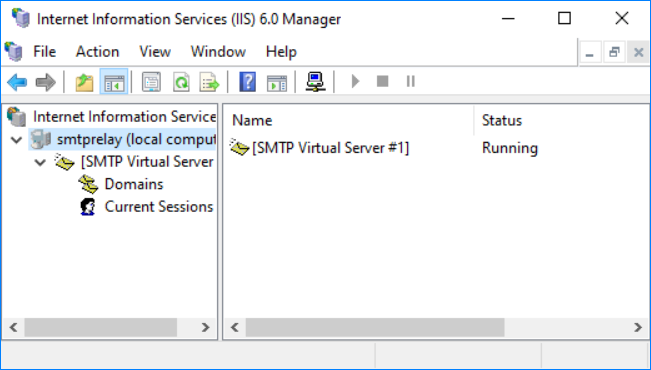Click the MMC icon left of File menu
The height and width of the screenshot is (370, 651).
(x=14, y=51)
